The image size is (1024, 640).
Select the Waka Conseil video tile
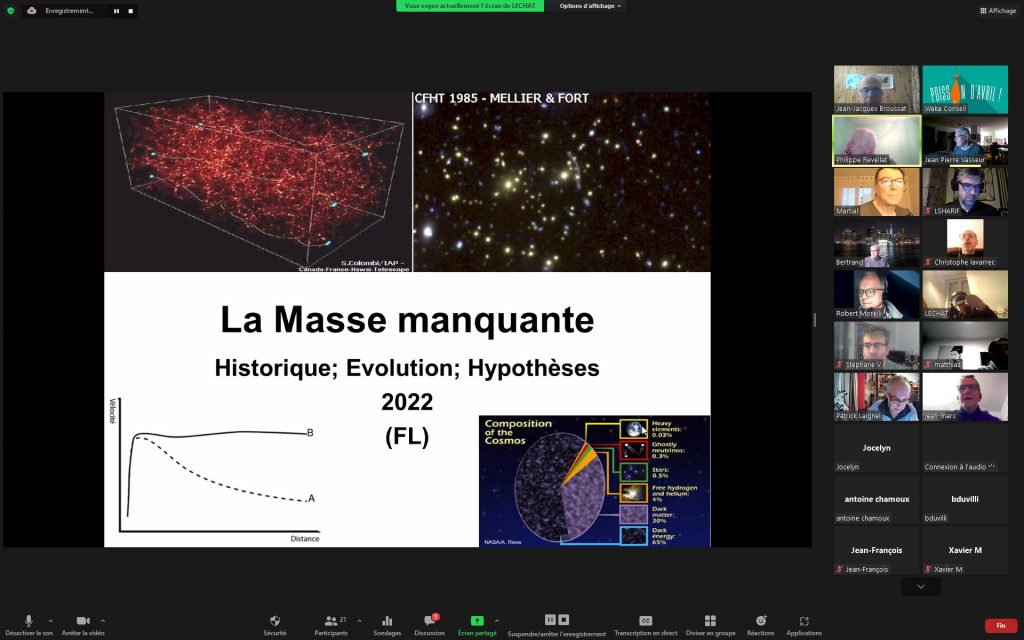965,89
